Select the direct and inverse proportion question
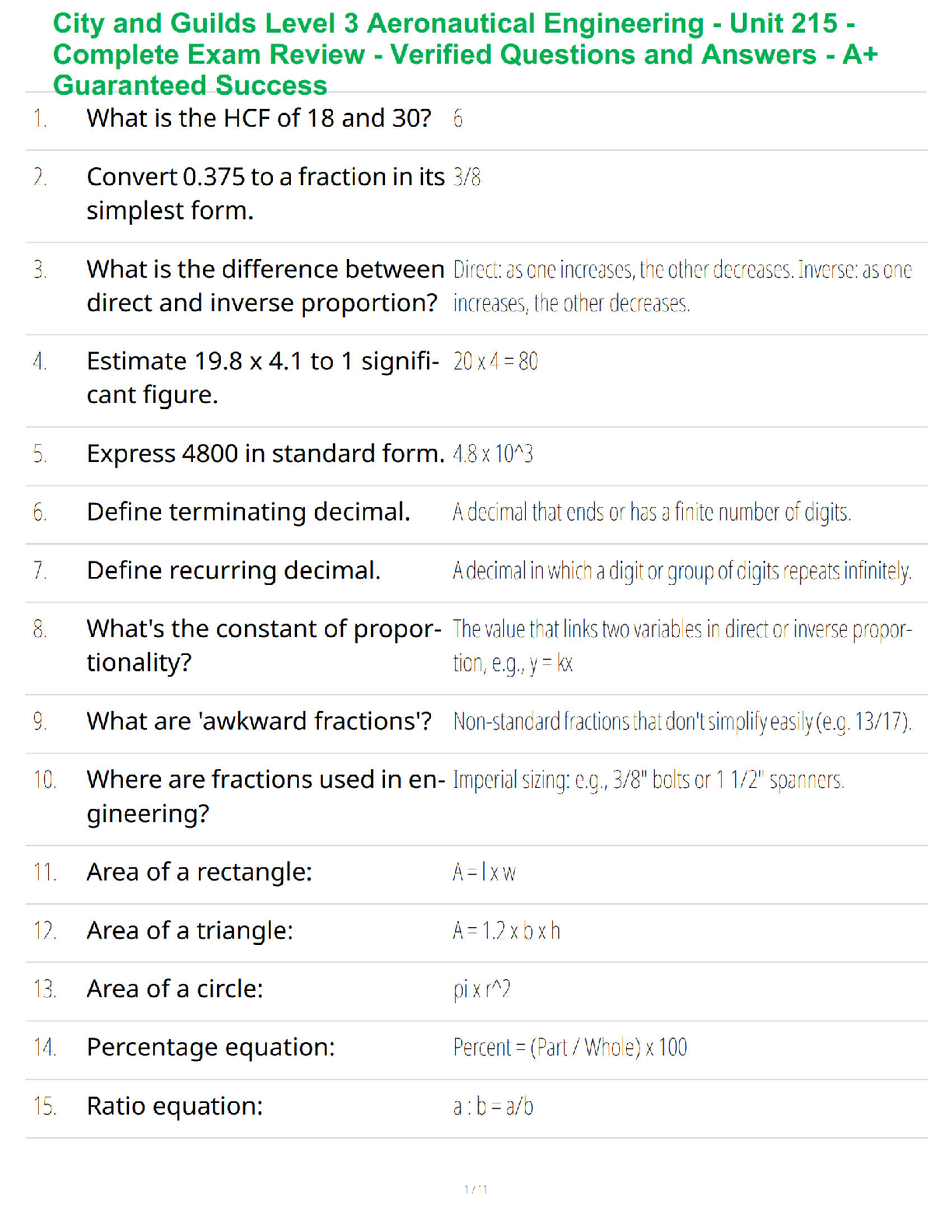The width and height of the screenshot is (952, 1232). 265,285
